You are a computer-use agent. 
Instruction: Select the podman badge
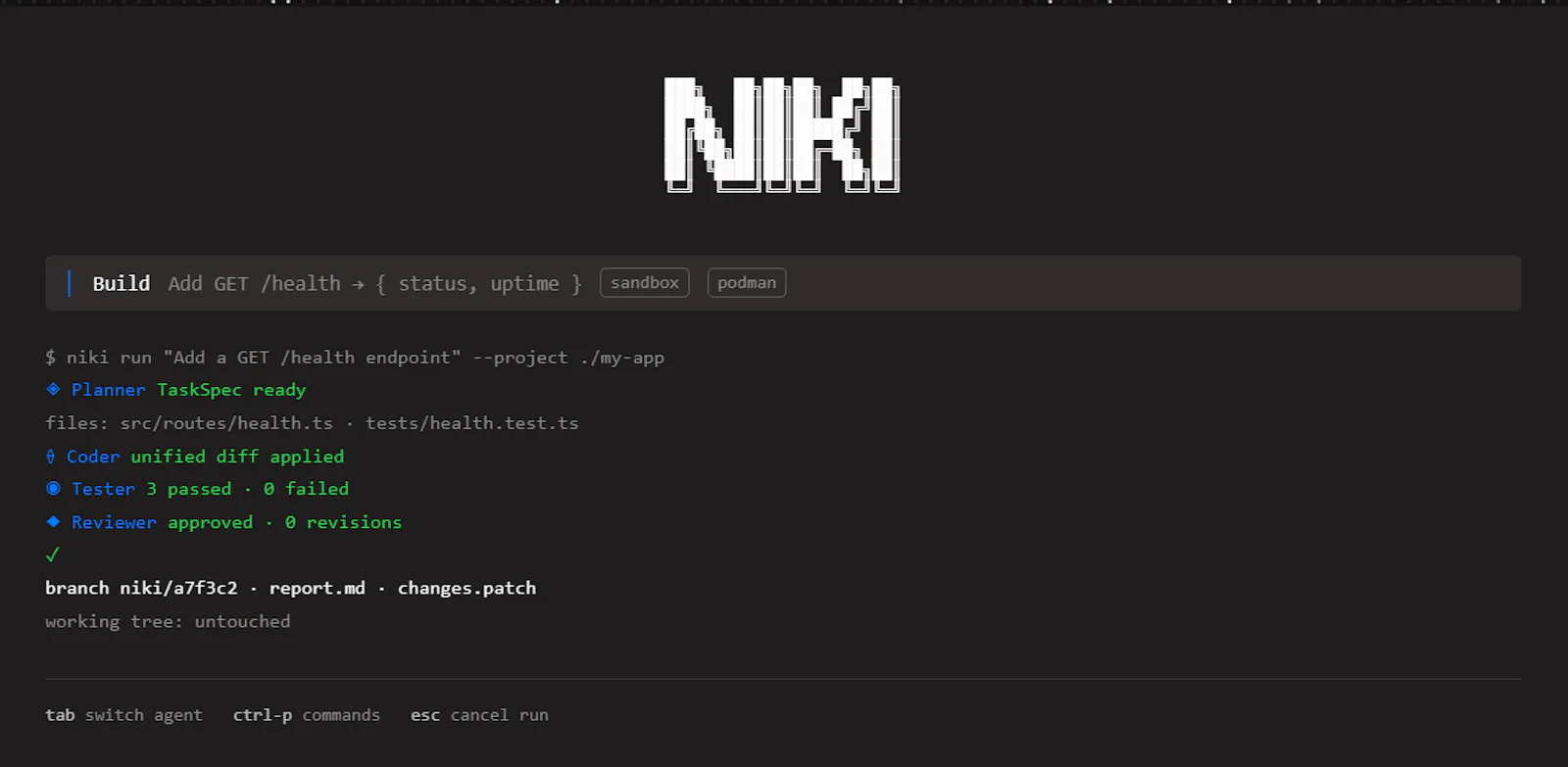747,282
